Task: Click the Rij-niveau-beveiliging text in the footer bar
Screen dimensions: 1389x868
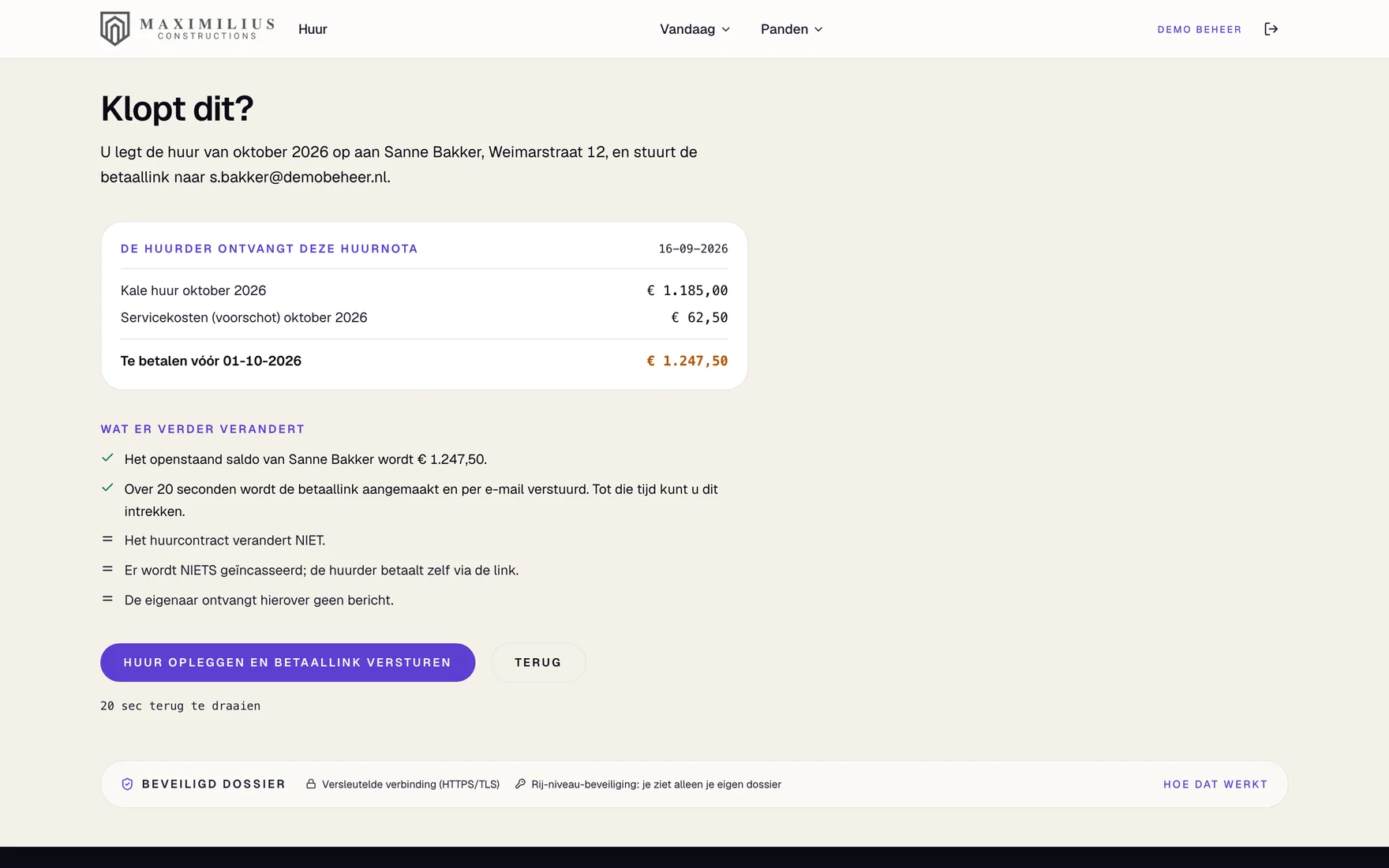Action: pyautogui.click(x=656, y=784)
